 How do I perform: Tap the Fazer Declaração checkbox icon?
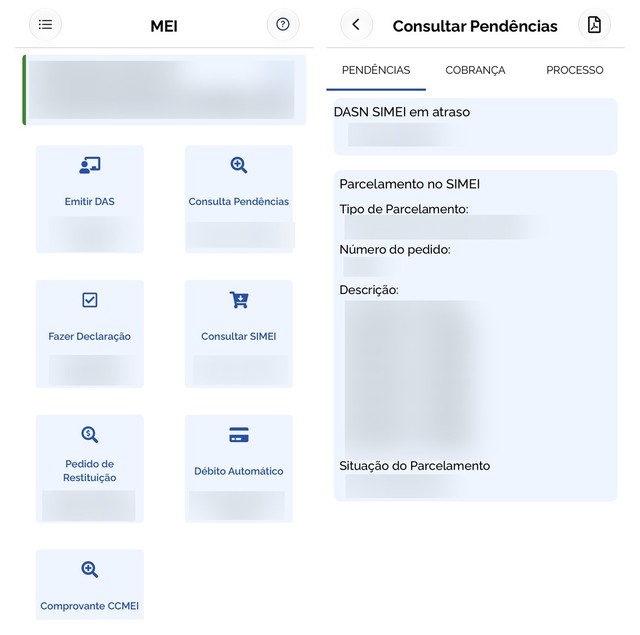click(90, 300)
